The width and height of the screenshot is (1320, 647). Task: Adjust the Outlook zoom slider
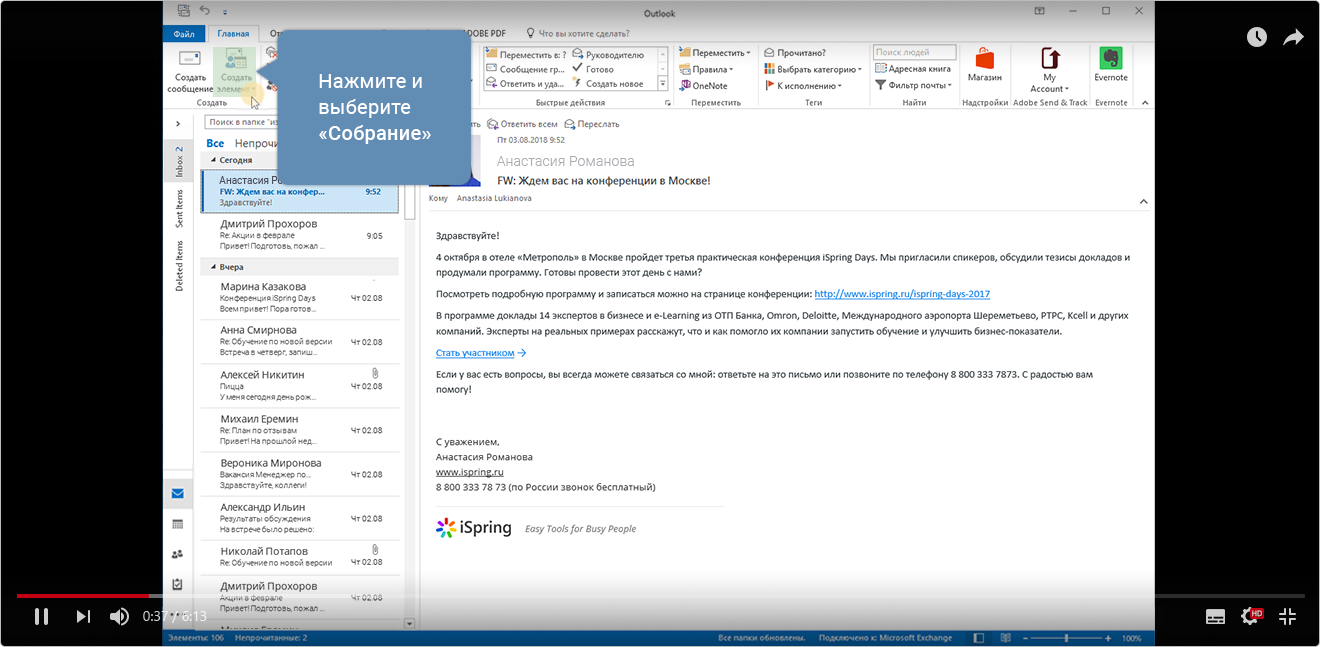(x=1066, y=637)
